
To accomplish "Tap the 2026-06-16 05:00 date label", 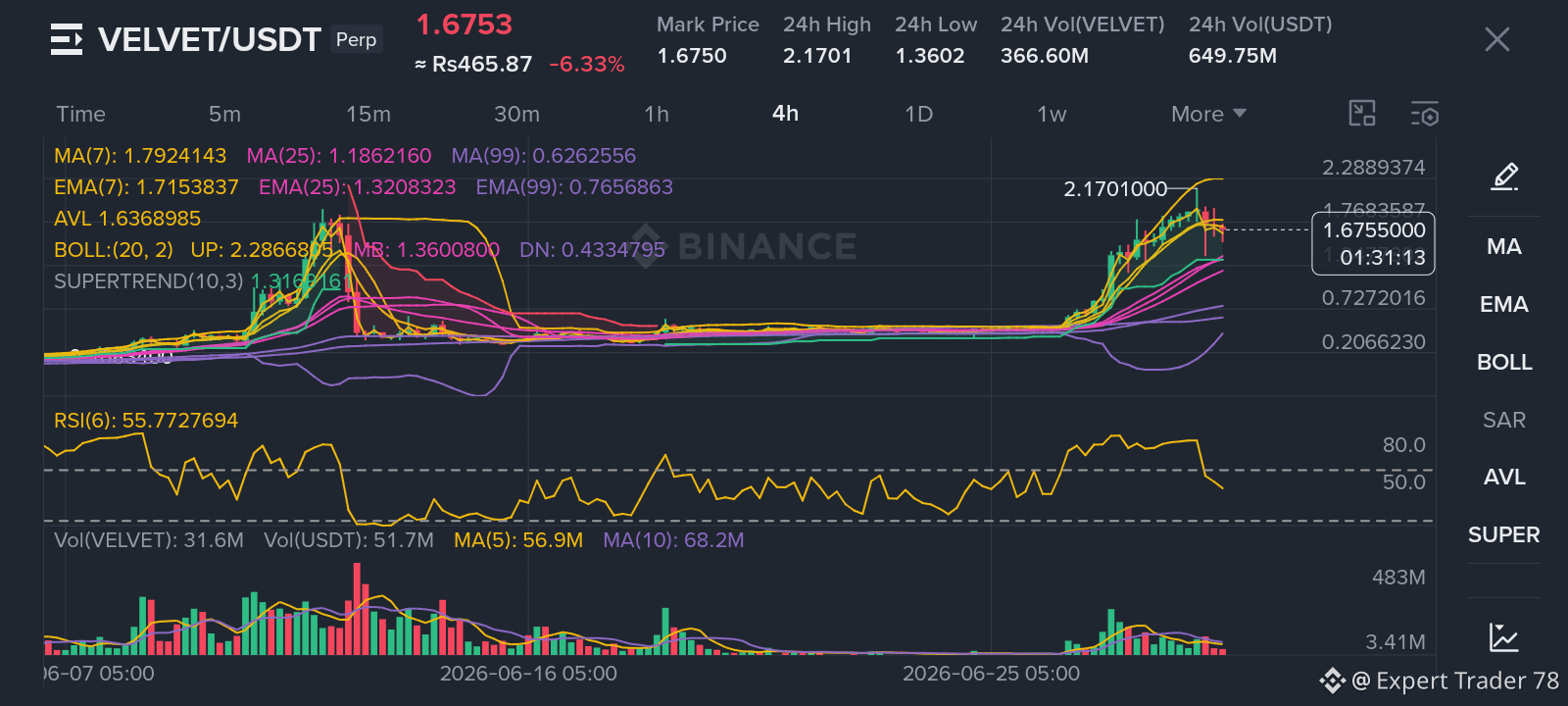I will 528,674.
